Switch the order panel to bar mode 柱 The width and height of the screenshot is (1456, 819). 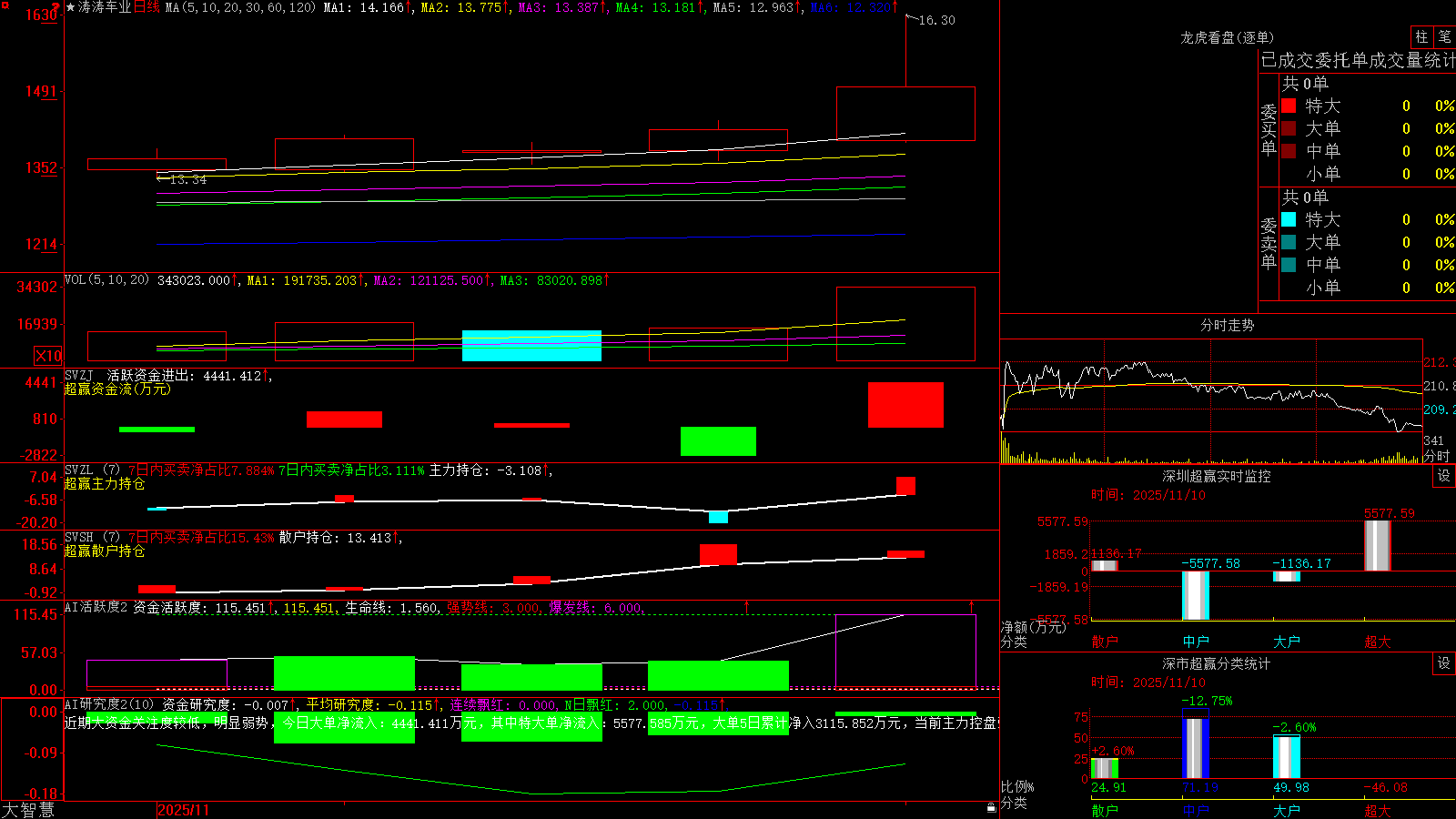point(1421,37)
